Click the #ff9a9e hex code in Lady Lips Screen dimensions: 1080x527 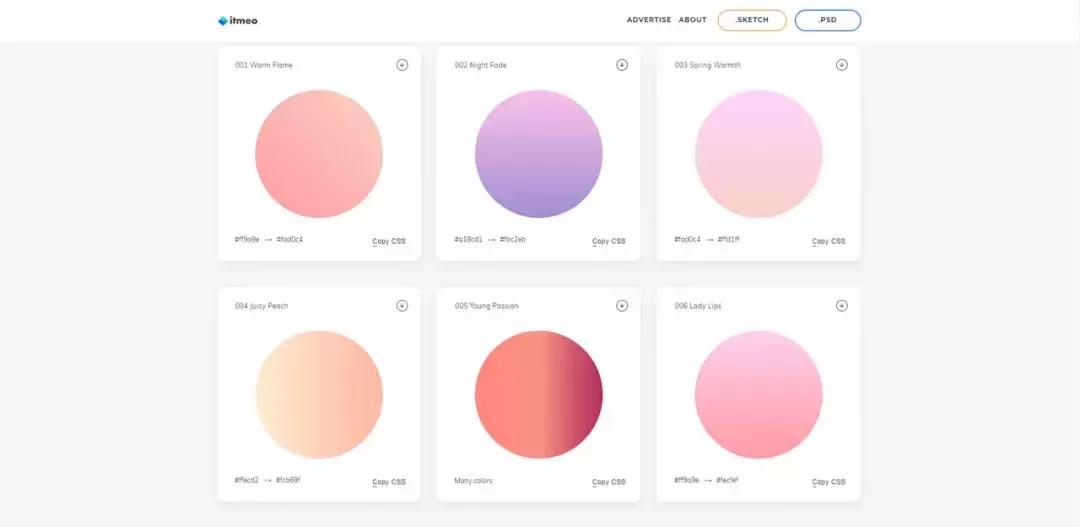tap(687, 480)
